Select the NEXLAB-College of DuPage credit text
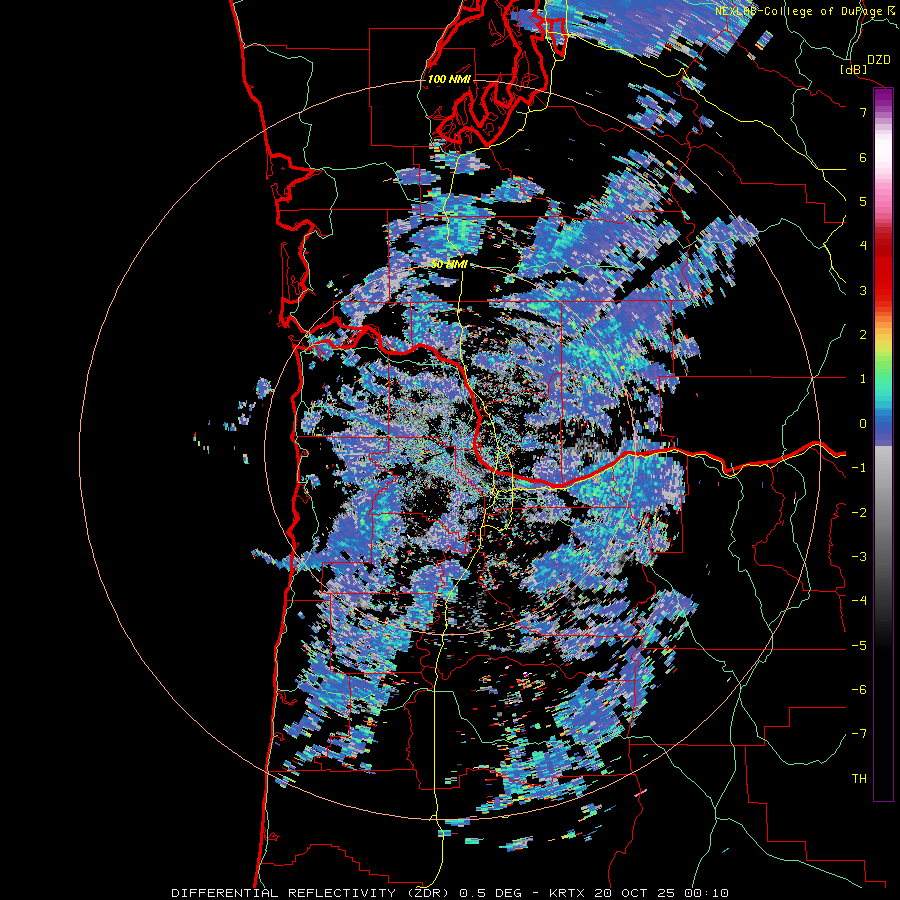The width and height of the screenshot is (900, 900). (806, 11)
